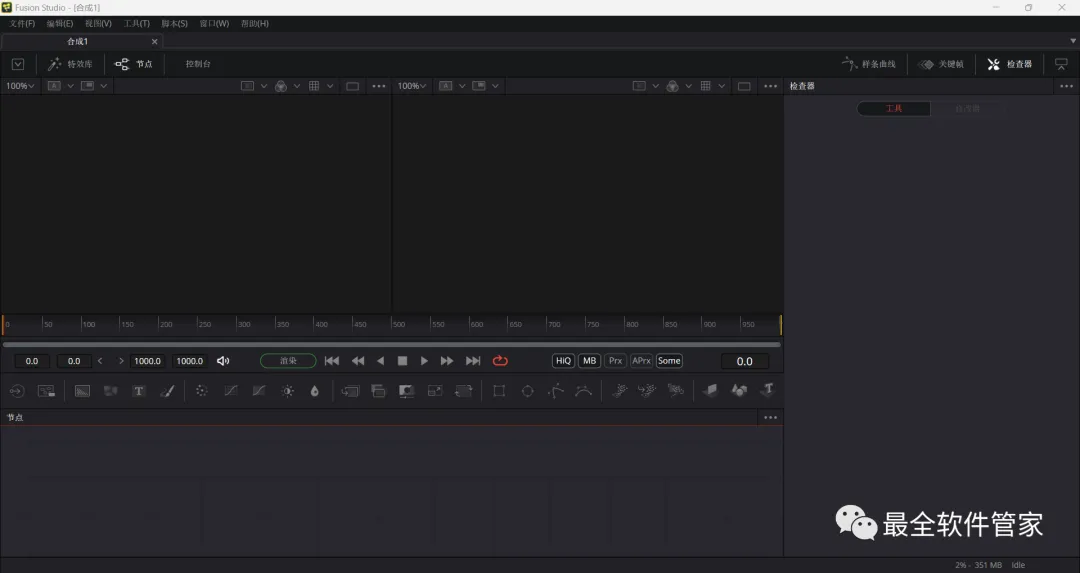Add a Background node from the toolbar
Screen dimensions: 1080x573
pyautogui.click(x=82, y=391)
